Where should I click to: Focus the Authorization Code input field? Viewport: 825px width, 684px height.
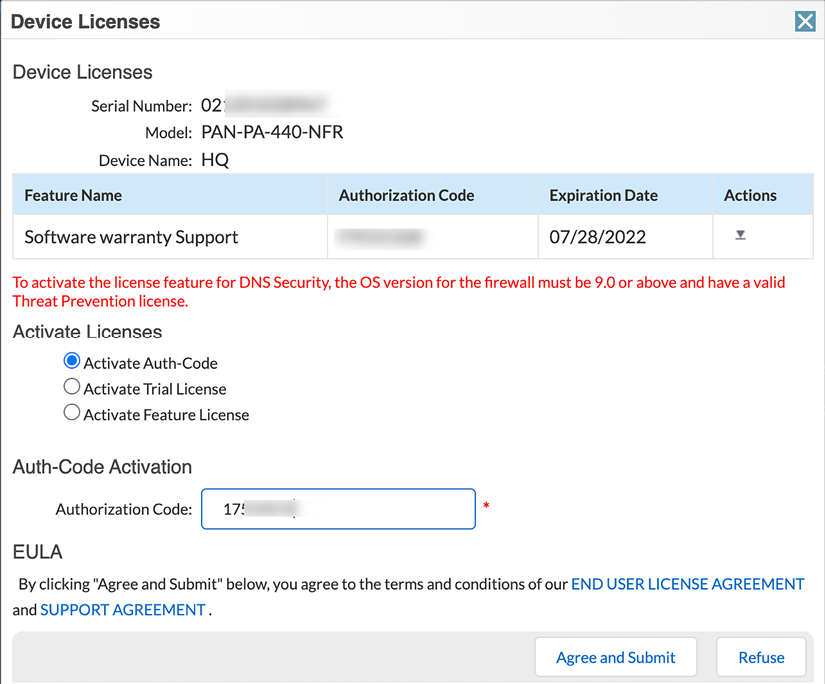tap(338, 509)
